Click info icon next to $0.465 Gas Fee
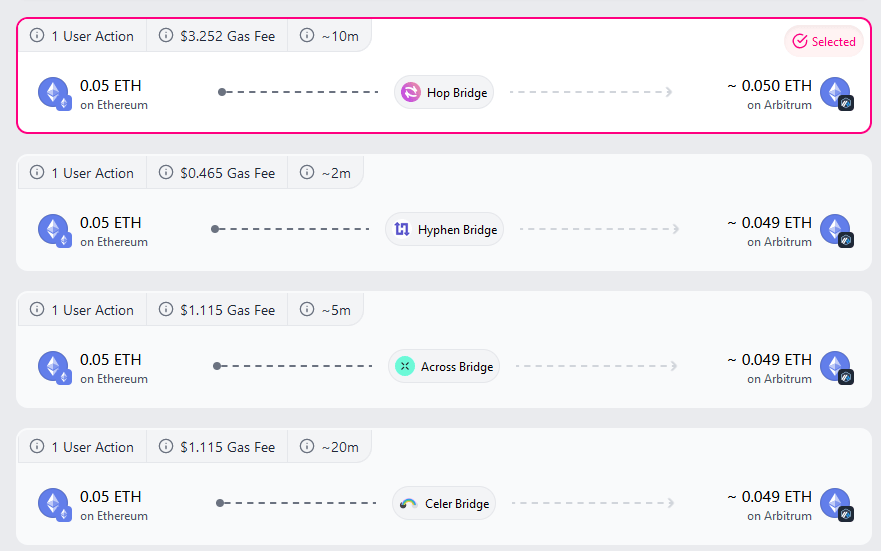881x551 pixels. pyautogui.click(x=166, y=172)
